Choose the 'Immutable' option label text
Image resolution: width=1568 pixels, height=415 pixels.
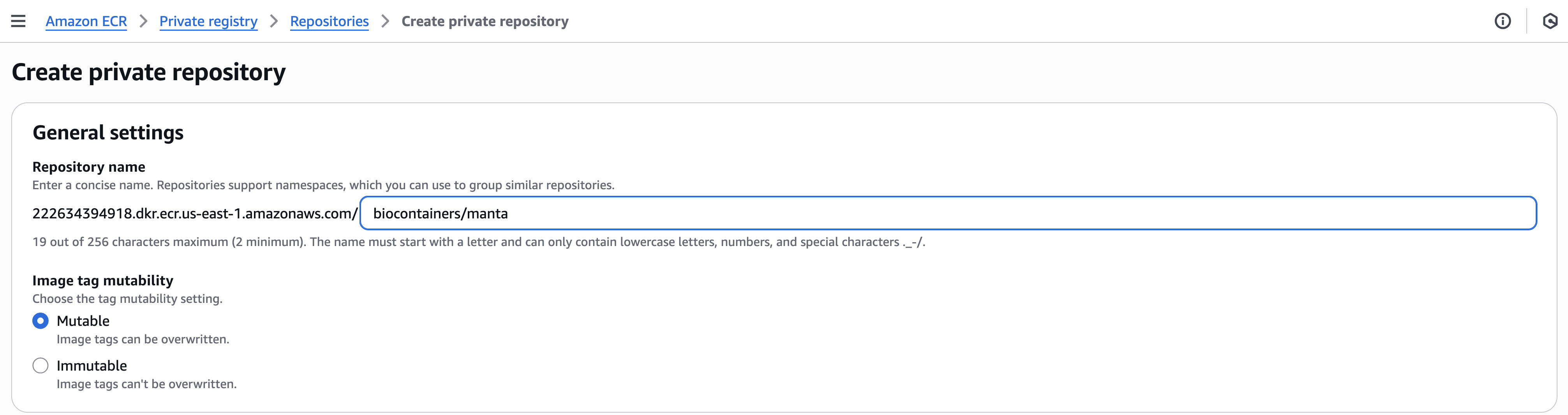(x=92, y=366)
